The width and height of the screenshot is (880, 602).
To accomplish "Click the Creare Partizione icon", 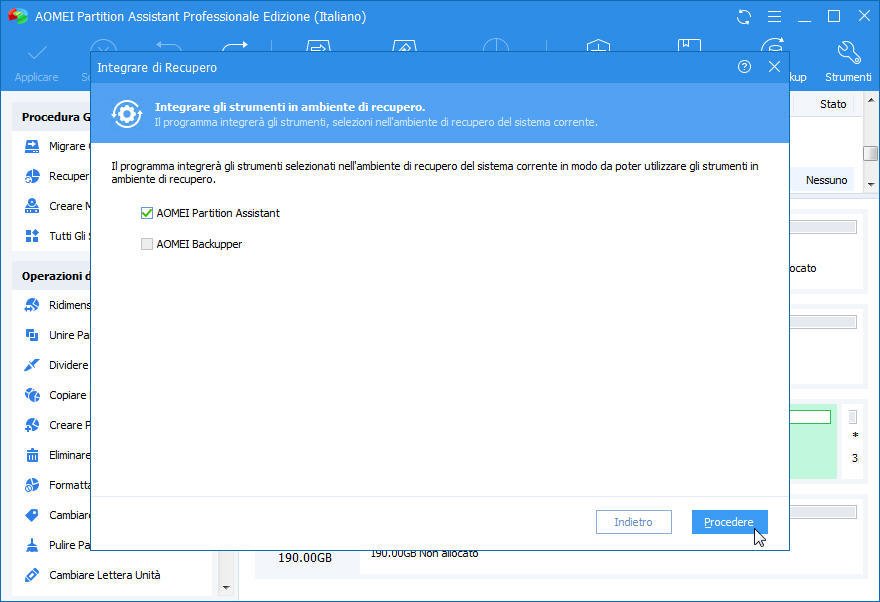I will coord(32,425).
